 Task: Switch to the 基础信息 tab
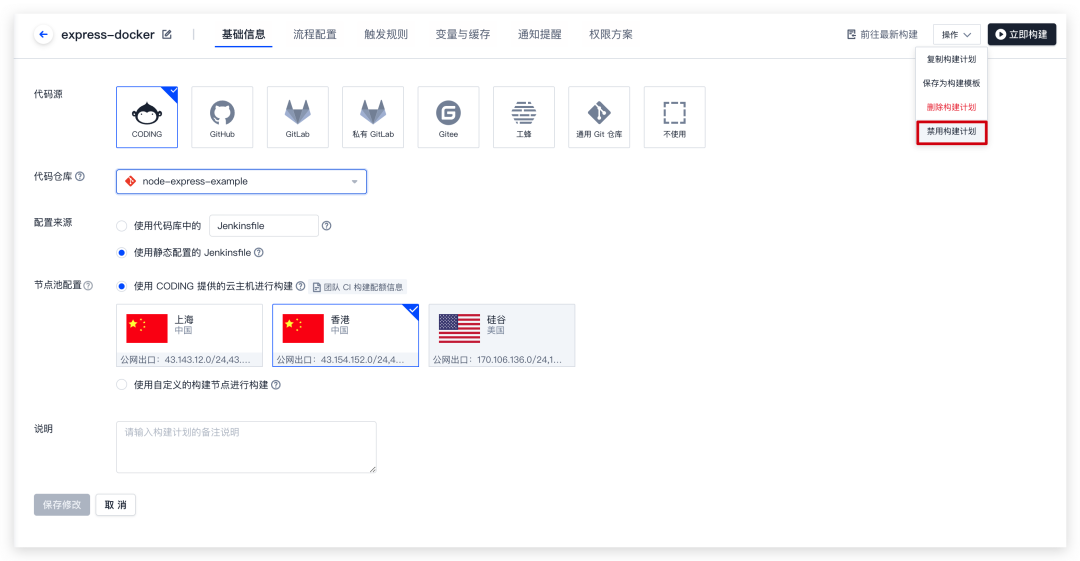(243, 34)
